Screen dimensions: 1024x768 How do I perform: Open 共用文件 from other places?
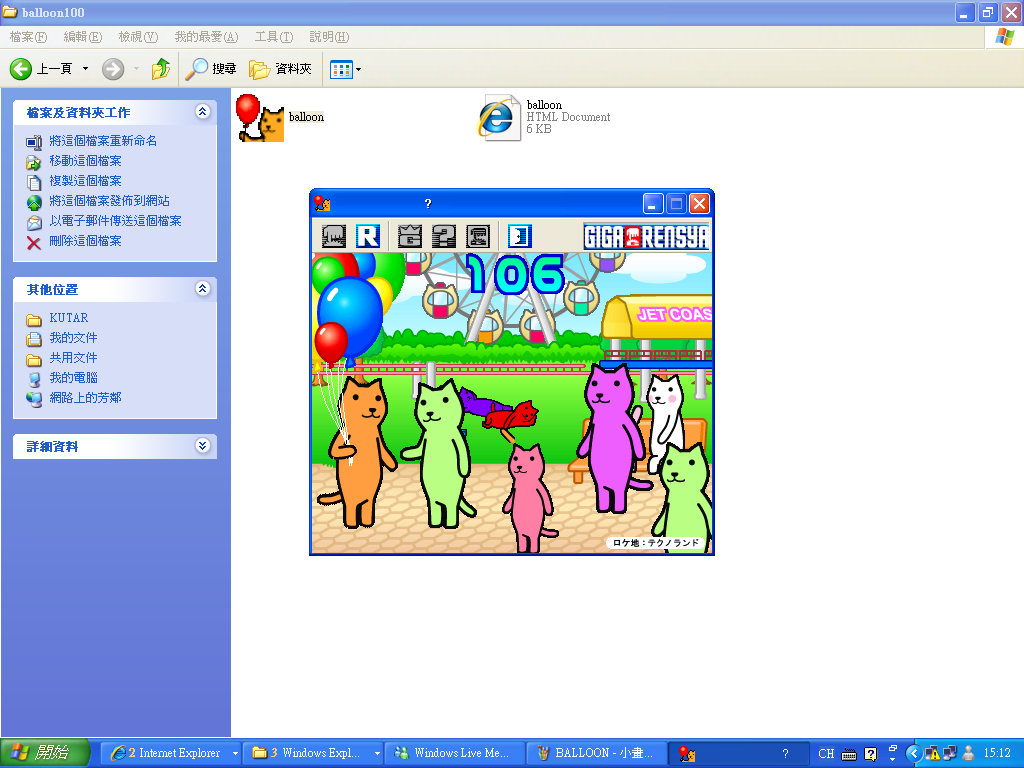[73, 358]
